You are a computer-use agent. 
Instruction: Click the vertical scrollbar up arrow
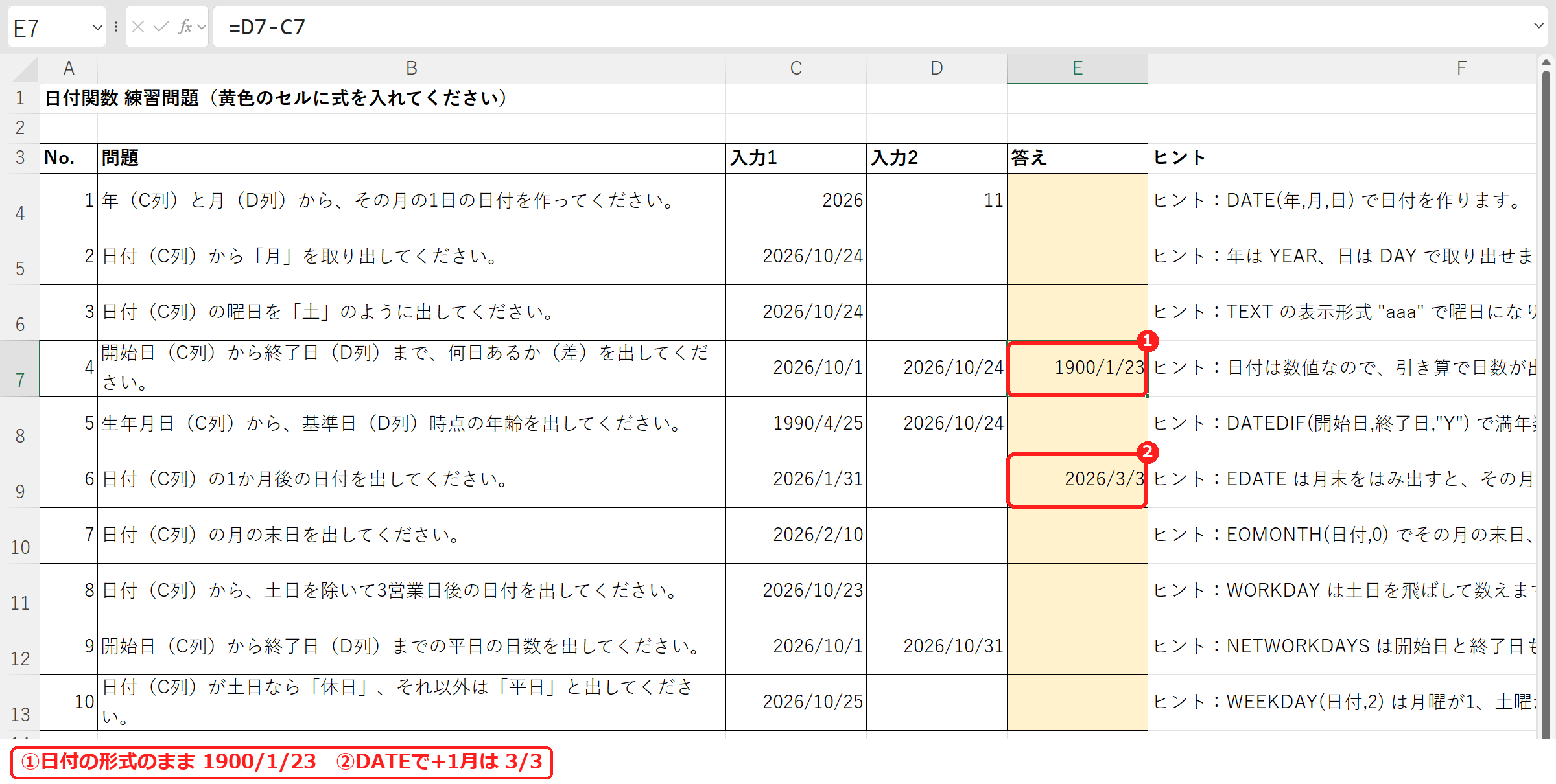click(1546, 62)
